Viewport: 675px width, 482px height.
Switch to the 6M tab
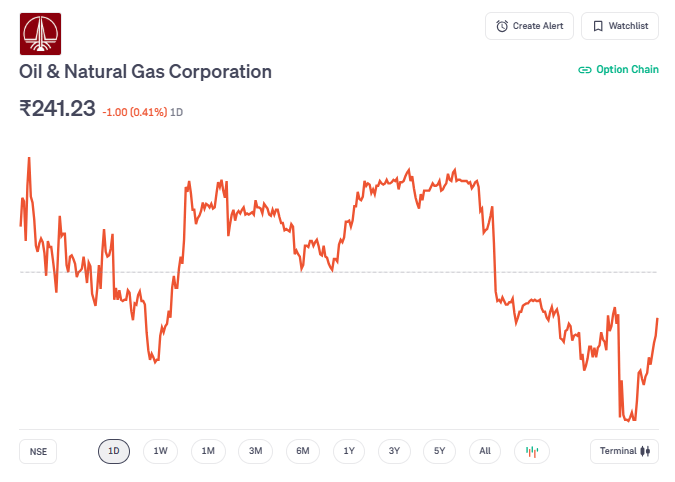click(x=302, y=451)
